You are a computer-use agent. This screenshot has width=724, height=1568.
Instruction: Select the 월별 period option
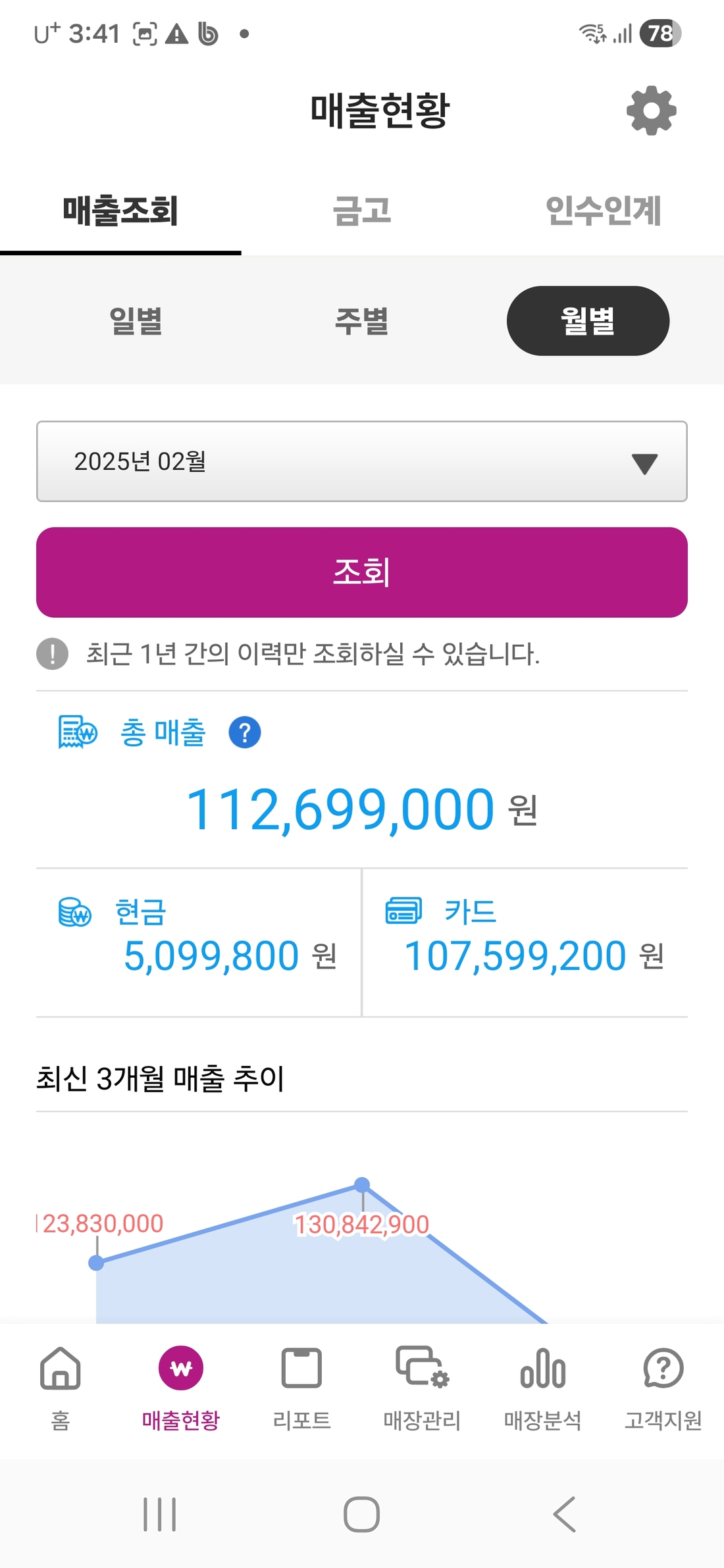coord(588,321)
